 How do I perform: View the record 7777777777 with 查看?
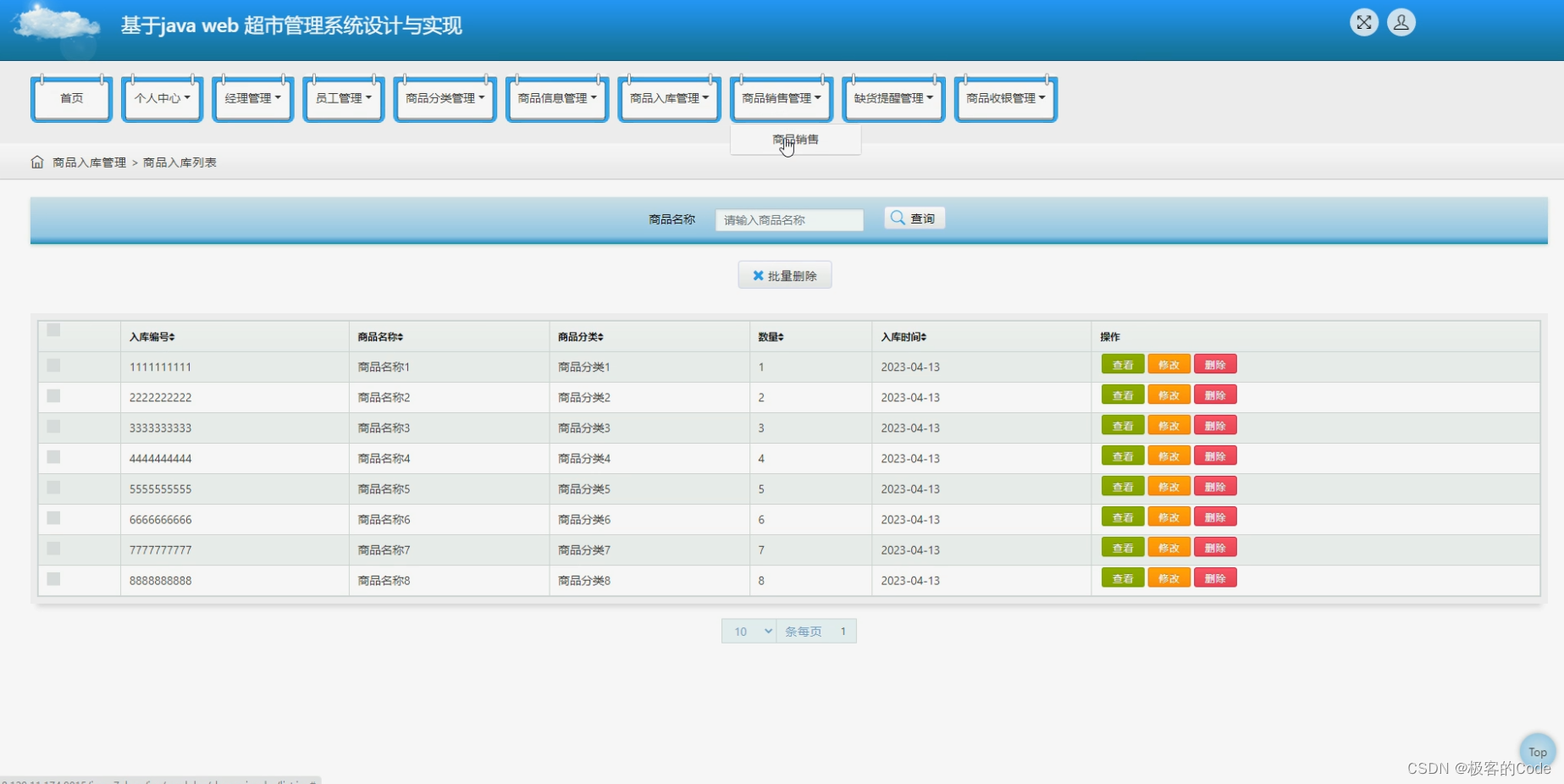pos(1123,548)
